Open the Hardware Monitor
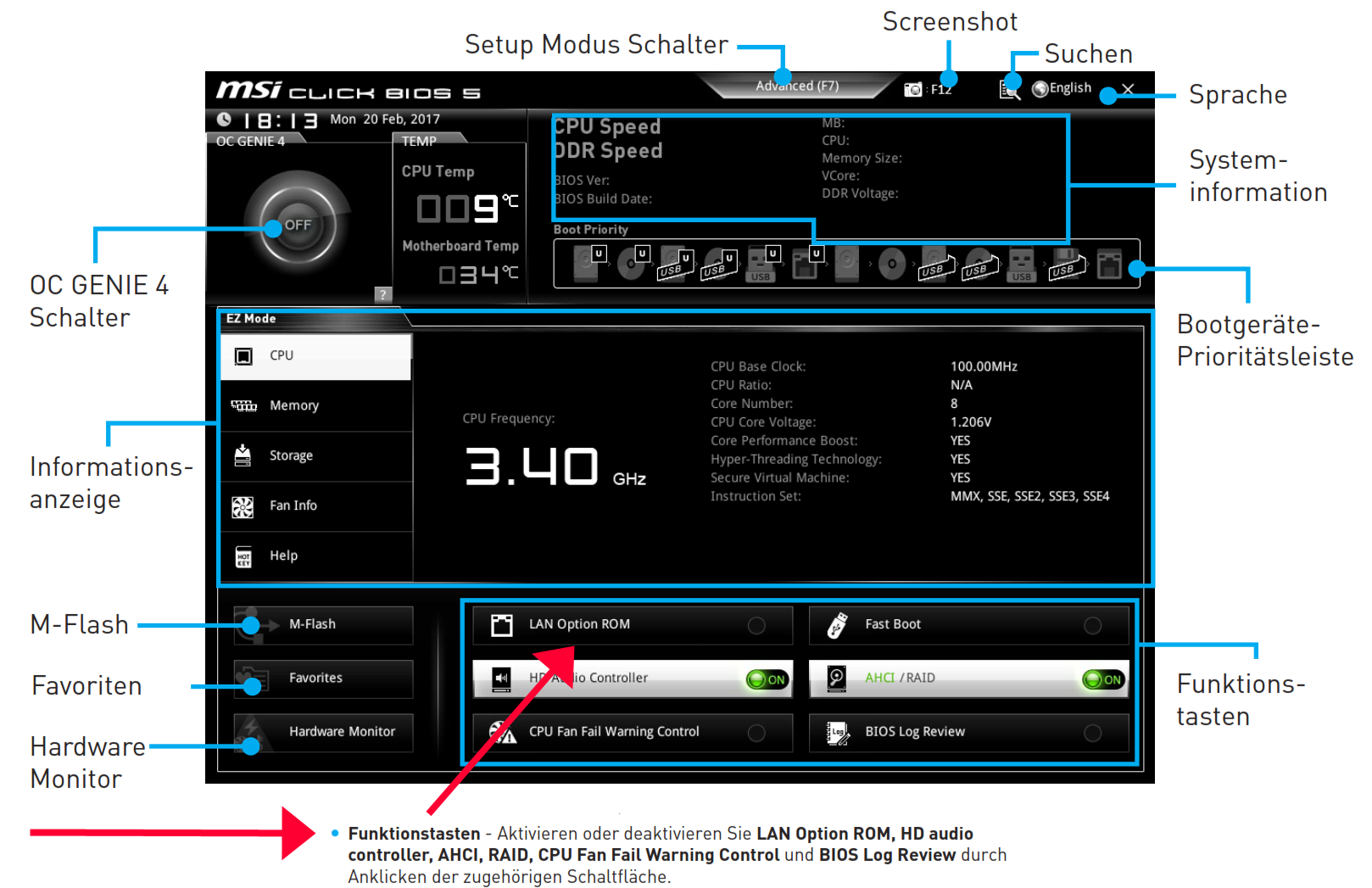1372x888 pixels. (x=323, y=733)
